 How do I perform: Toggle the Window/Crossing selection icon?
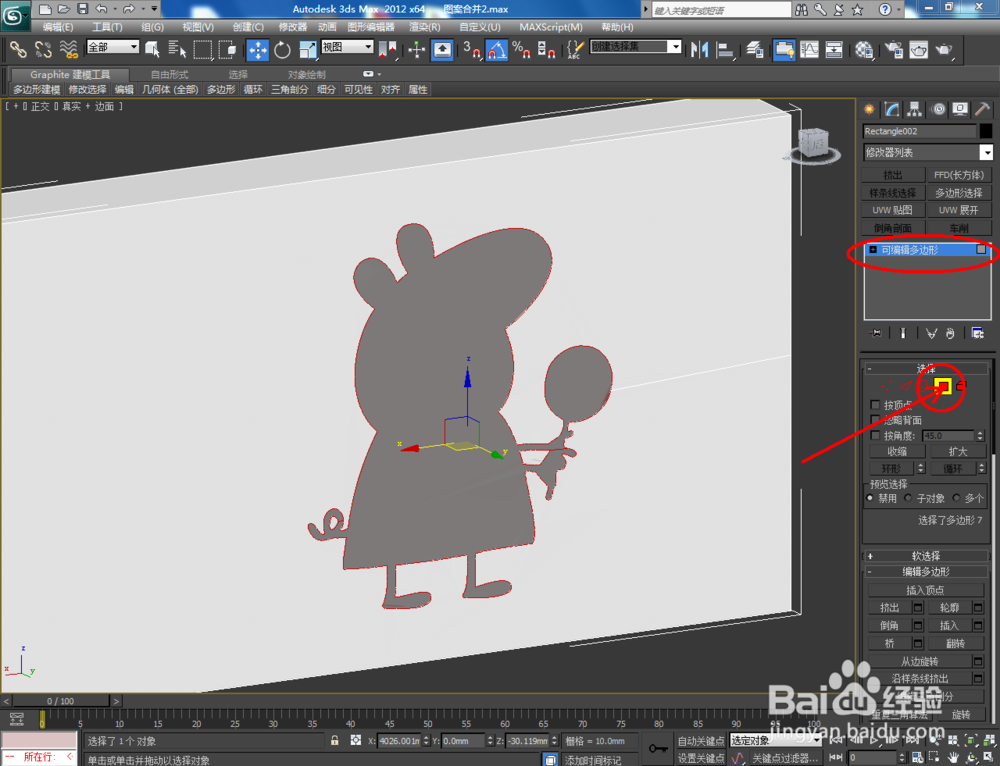(x=227, y=49)
